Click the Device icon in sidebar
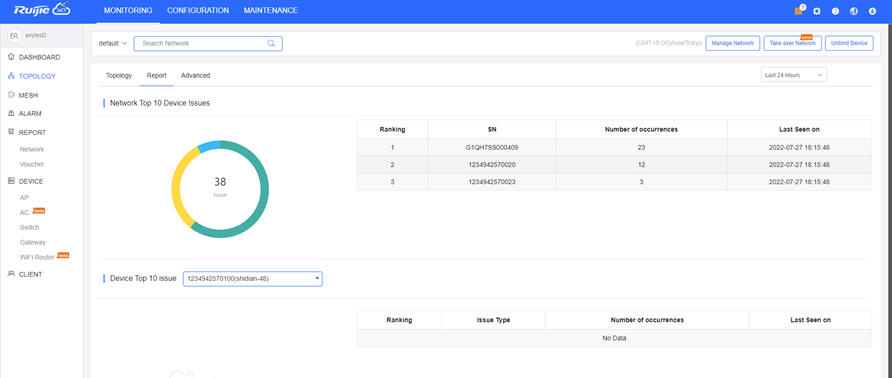The height and width of the screenshot is (378, 892). pos(11,181)
